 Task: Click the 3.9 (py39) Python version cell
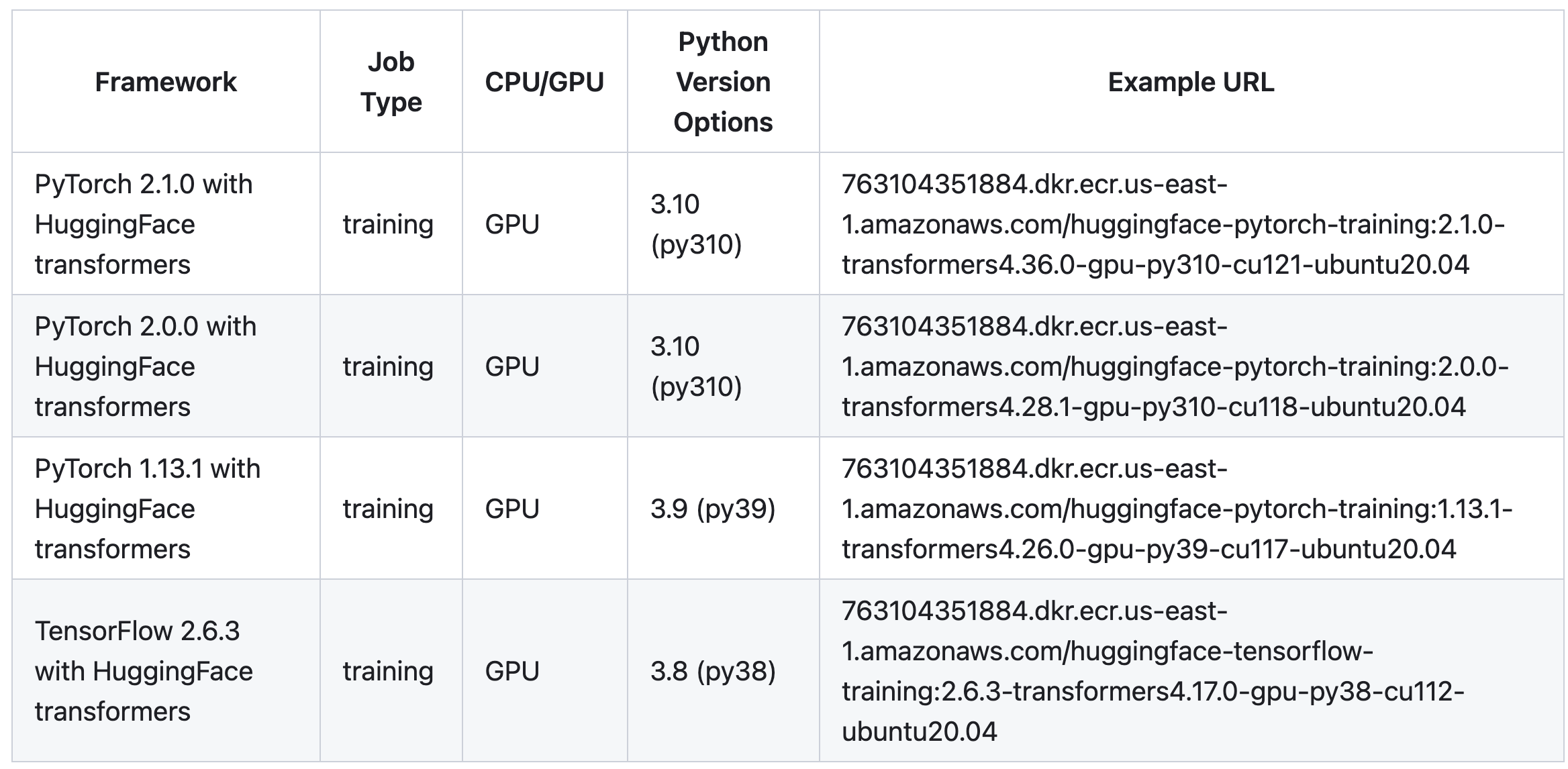pos(713,509)
